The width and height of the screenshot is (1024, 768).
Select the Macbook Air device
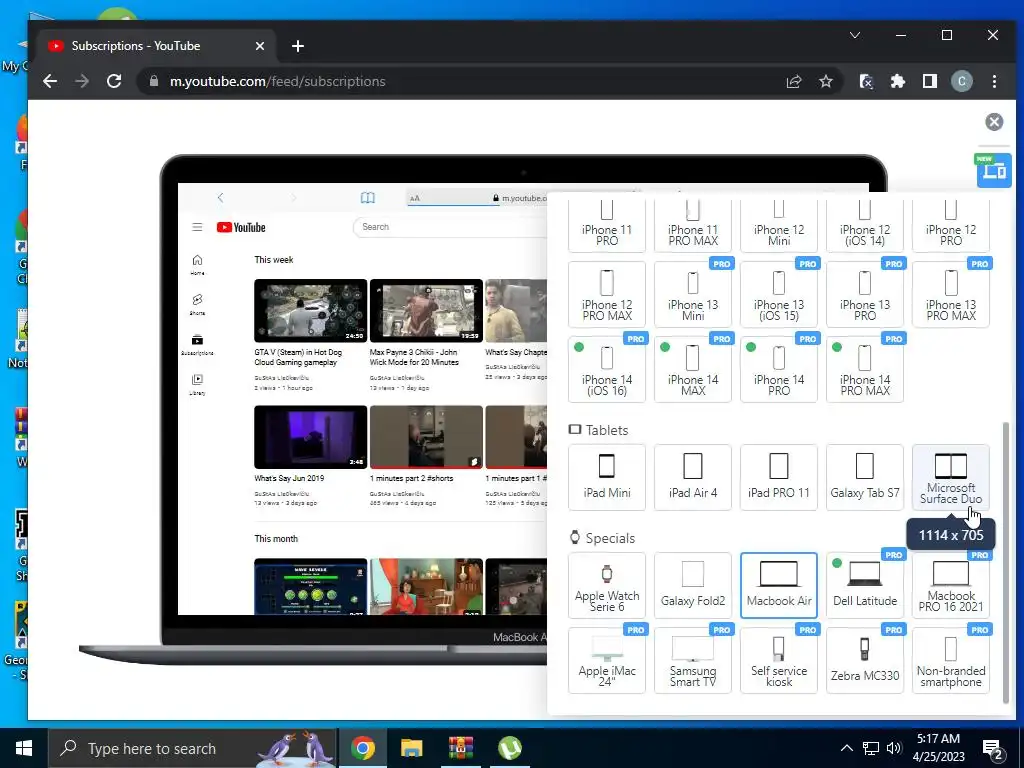click(778, 585)
